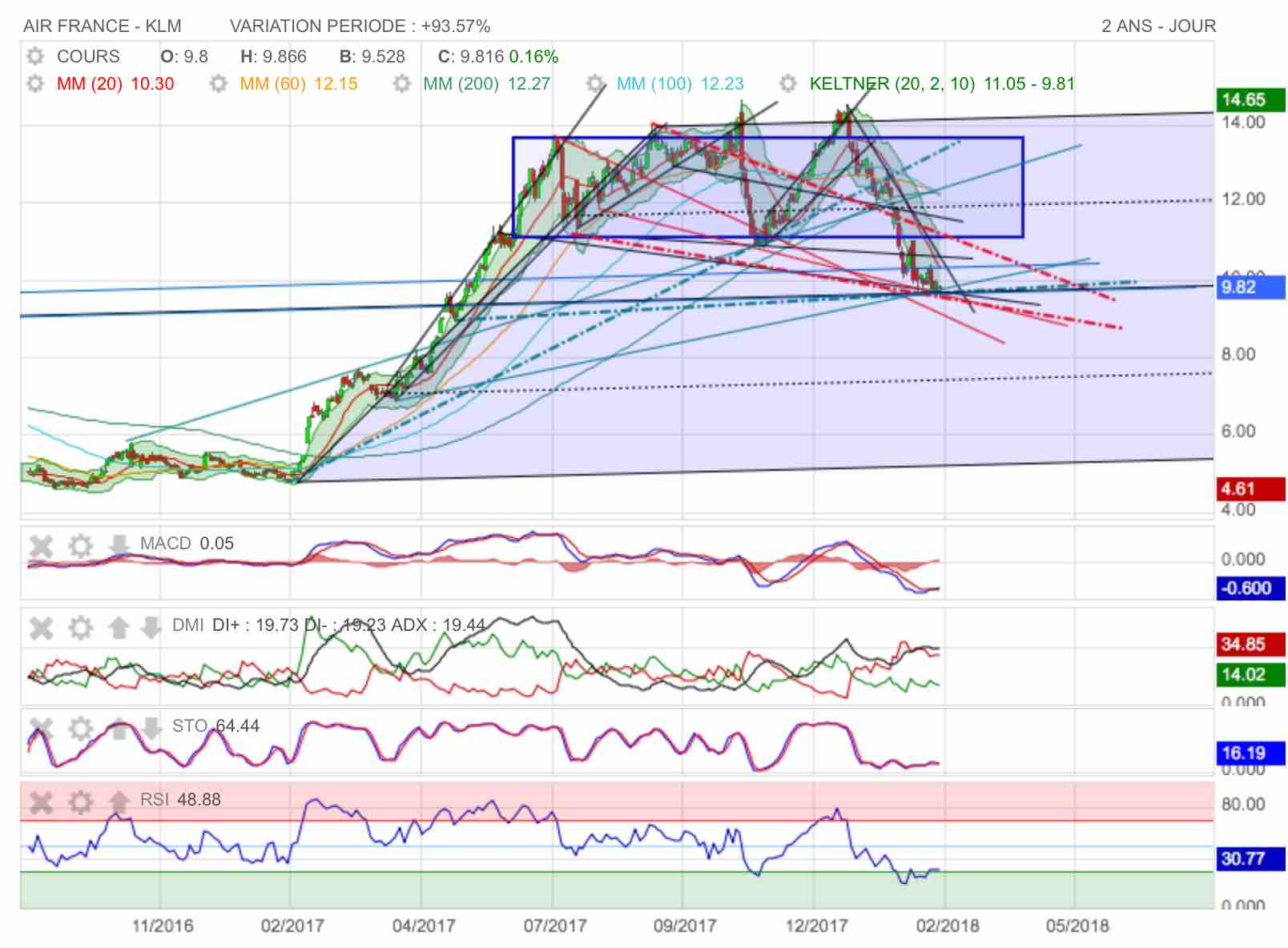Move STO panel down with arrow icon
The width and height of the screenshot is (1288, 948).
pyautogui.click(x=151, y=729)
